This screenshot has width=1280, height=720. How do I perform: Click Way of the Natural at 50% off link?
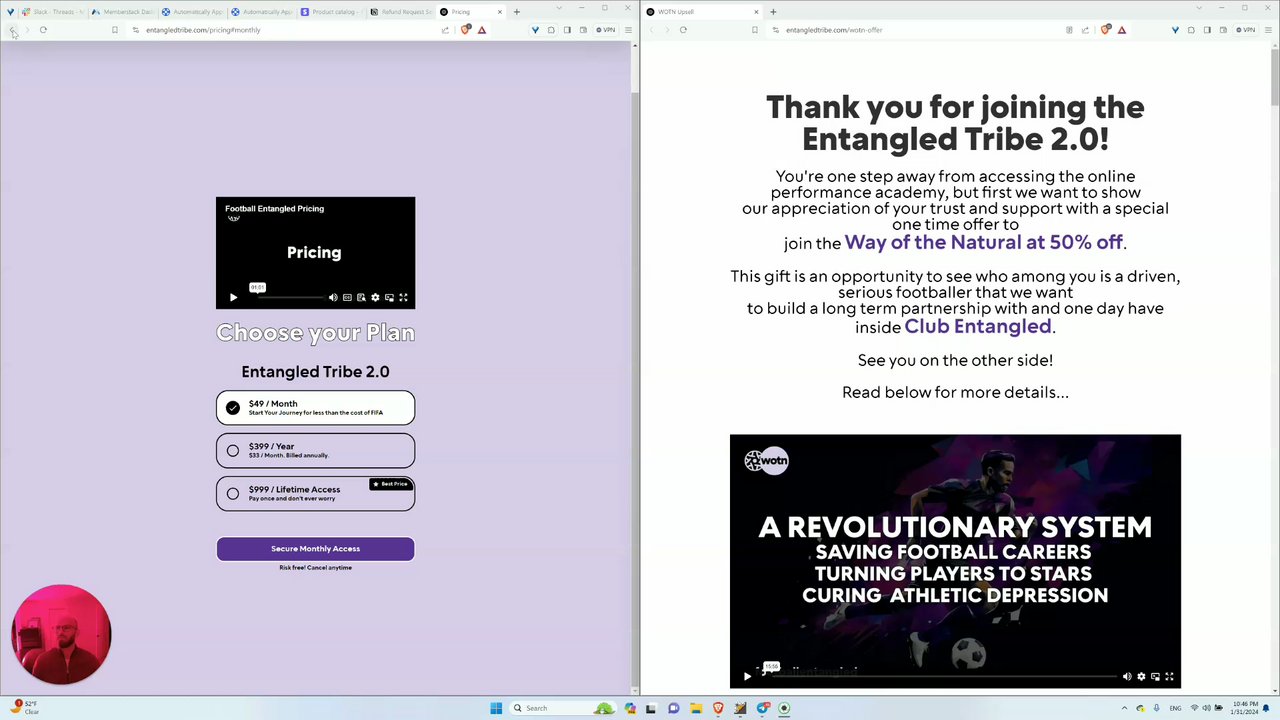coord(983,242)
